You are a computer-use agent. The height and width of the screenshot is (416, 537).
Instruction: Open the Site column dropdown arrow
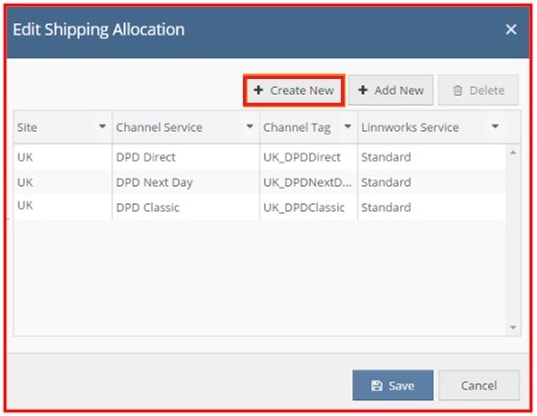click(102, 126)
